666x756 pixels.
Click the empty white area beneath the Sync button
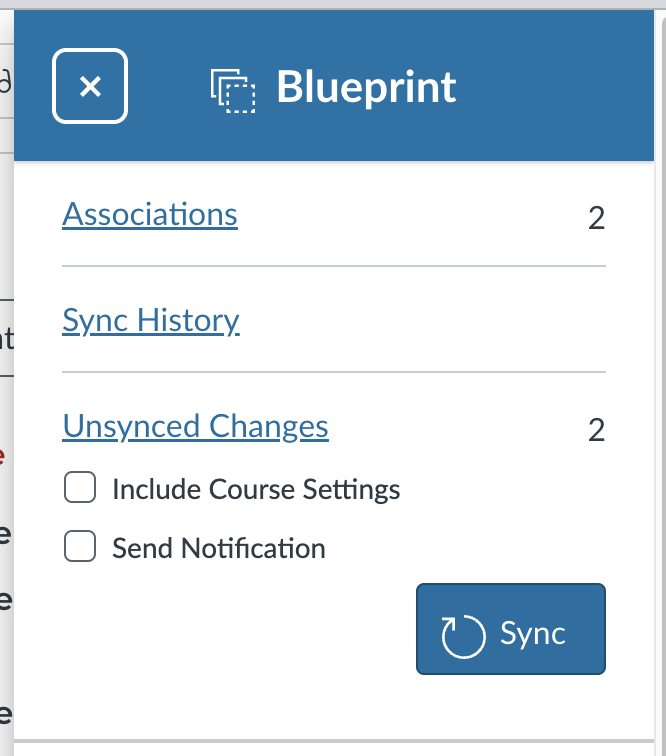pos(334,706)
